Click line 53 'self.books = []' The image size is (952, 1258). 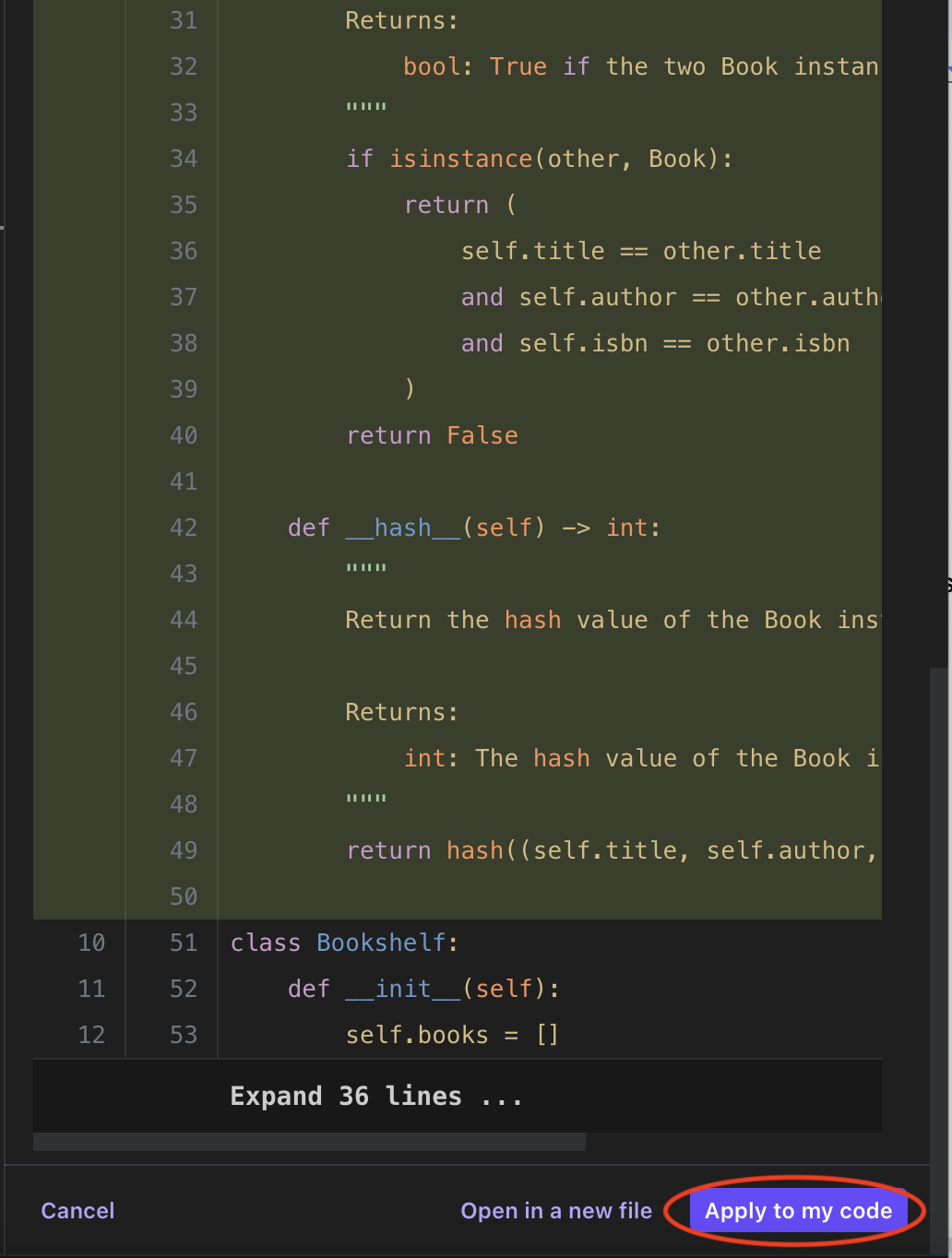click(452, 1035)
